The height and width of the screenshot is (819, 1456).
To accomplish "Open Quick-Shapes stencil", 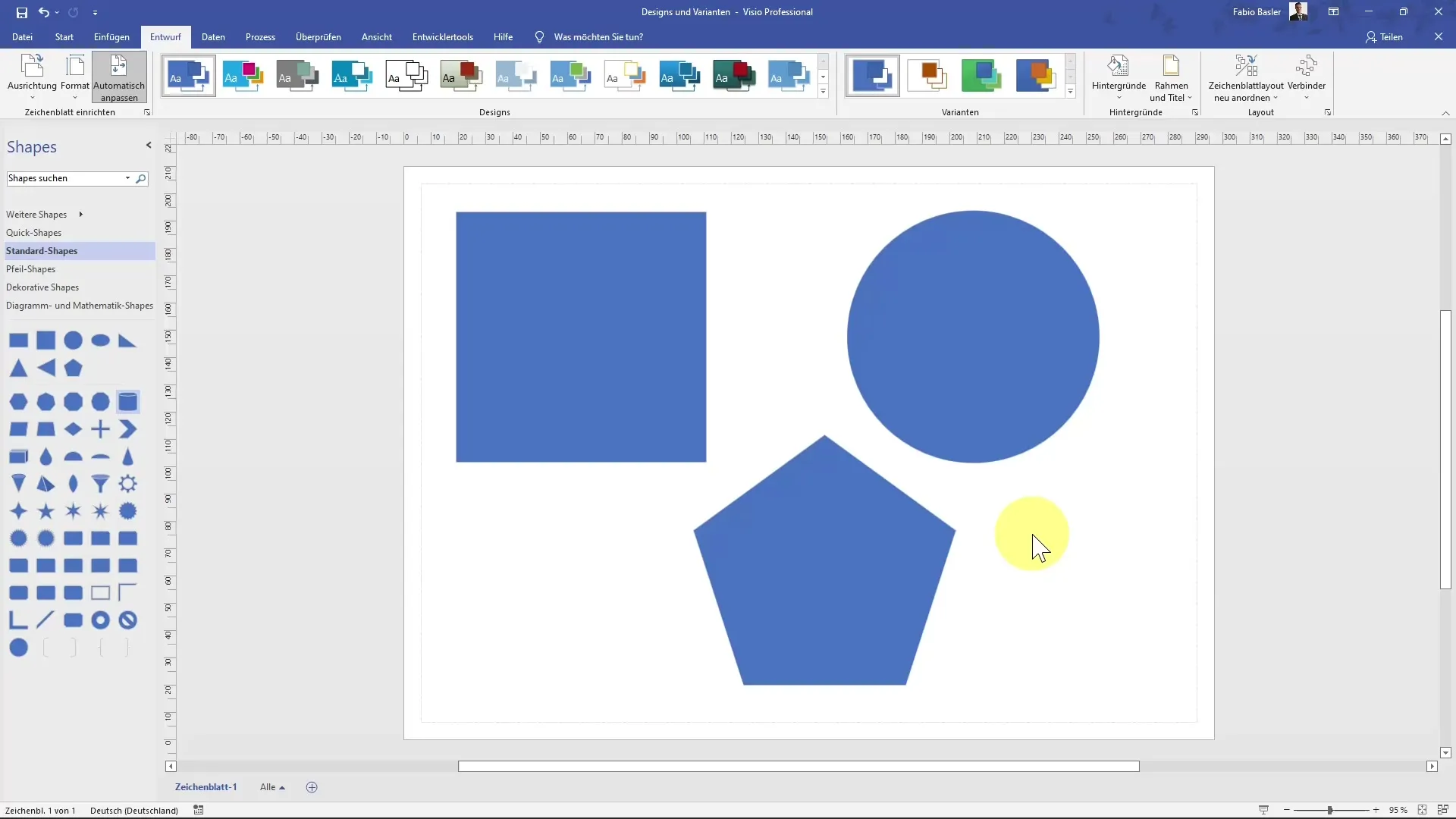I will [34, 233].
